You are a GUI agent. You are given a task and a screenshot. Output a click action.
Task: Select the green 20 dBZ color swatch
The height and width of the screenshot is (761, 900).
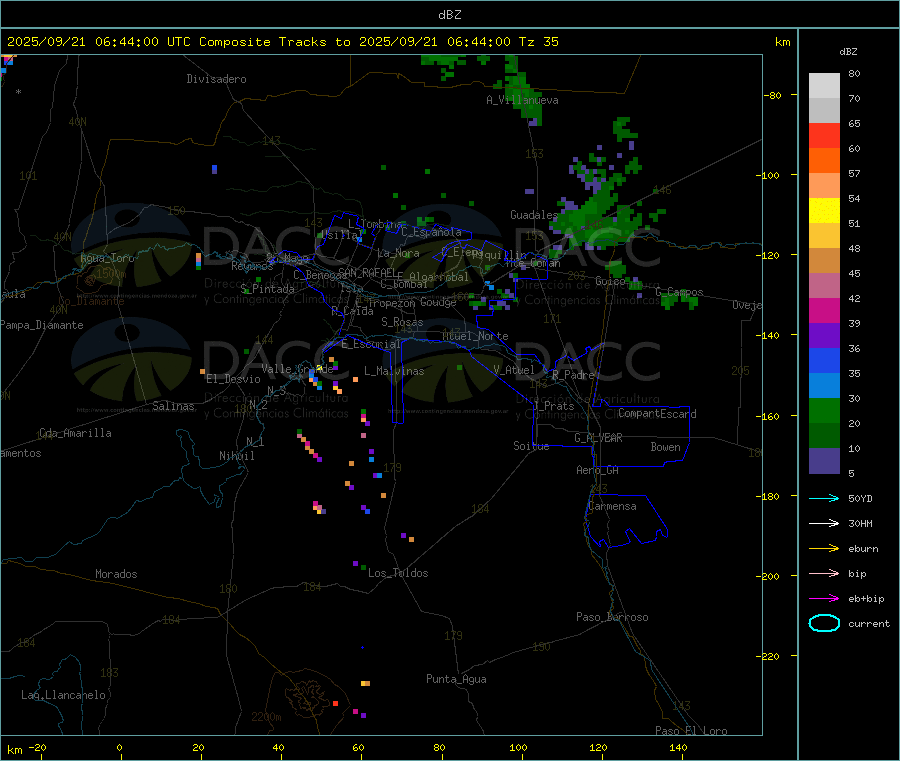[x=824, y=410]
